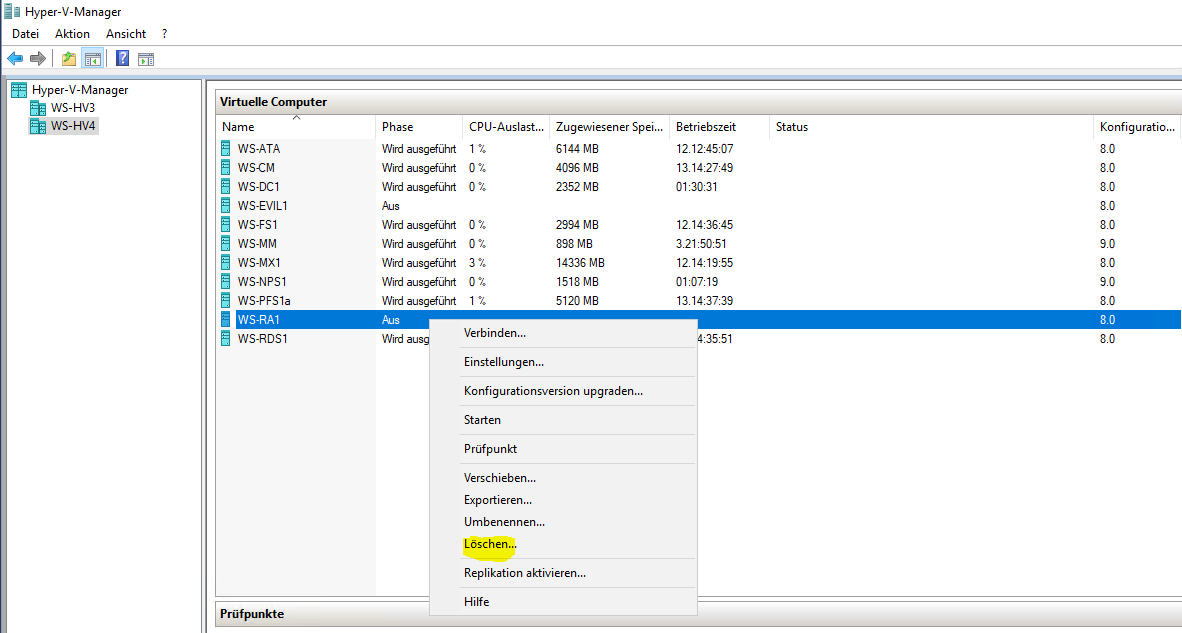Open the ? help menu
The height and width of the screenshot is (633, 1182).
click(164, 34)
